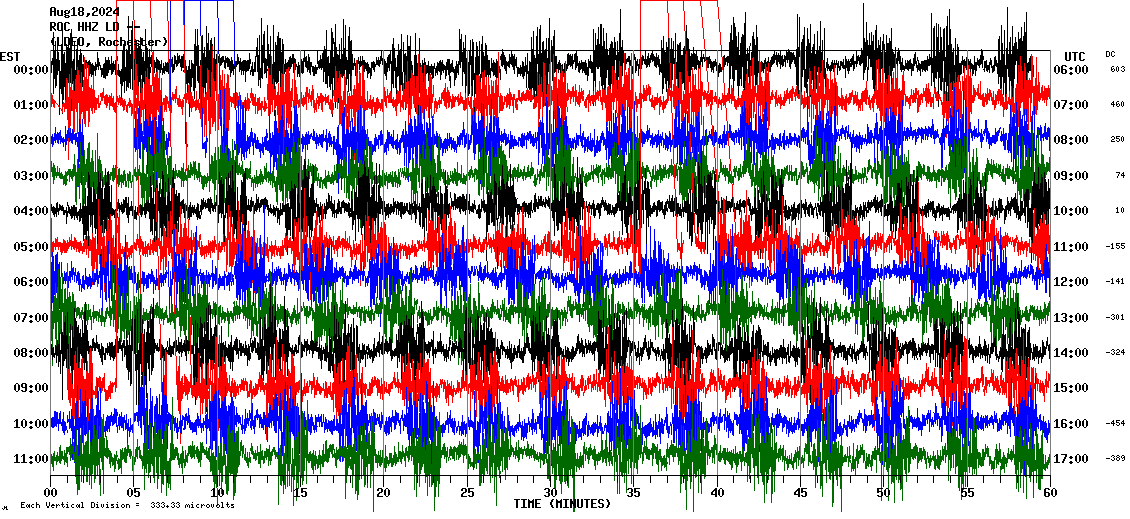Click the DC value "250"
Screen dimensions: 1130x519
(x=1118, y=140)
